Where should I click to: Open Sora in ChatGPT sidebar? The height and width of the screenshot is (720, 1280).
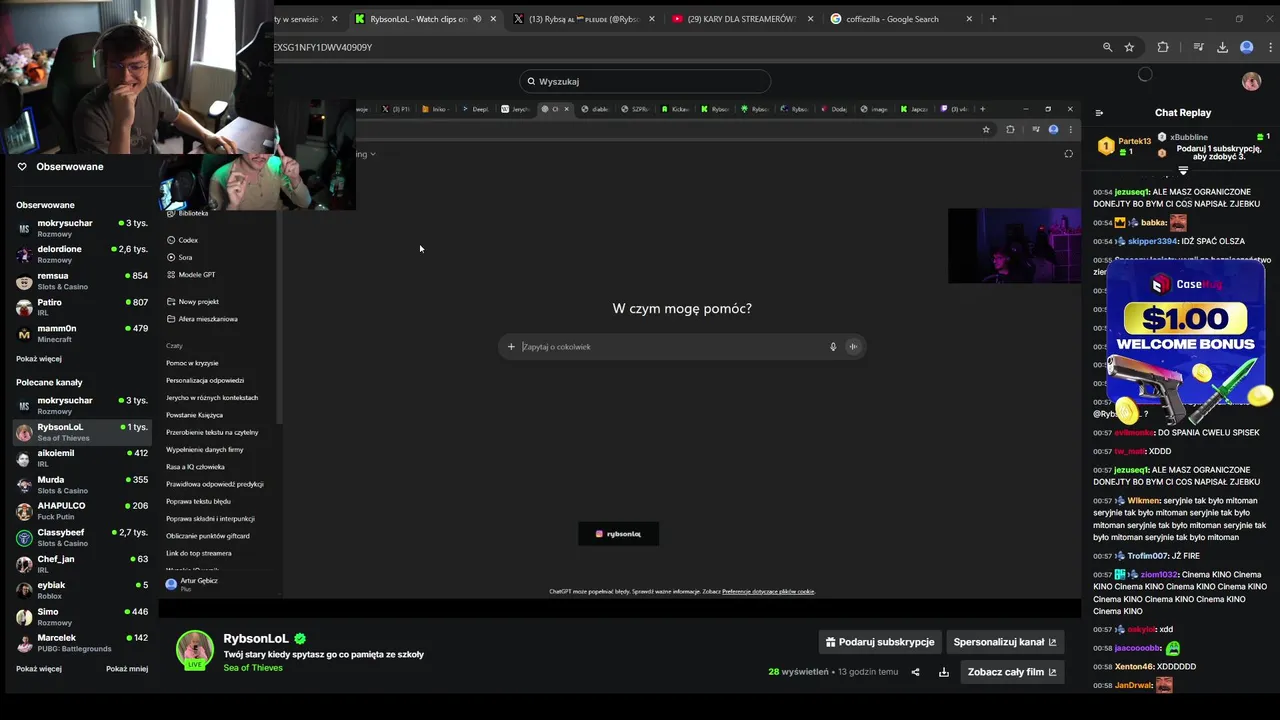pos(185,257)
